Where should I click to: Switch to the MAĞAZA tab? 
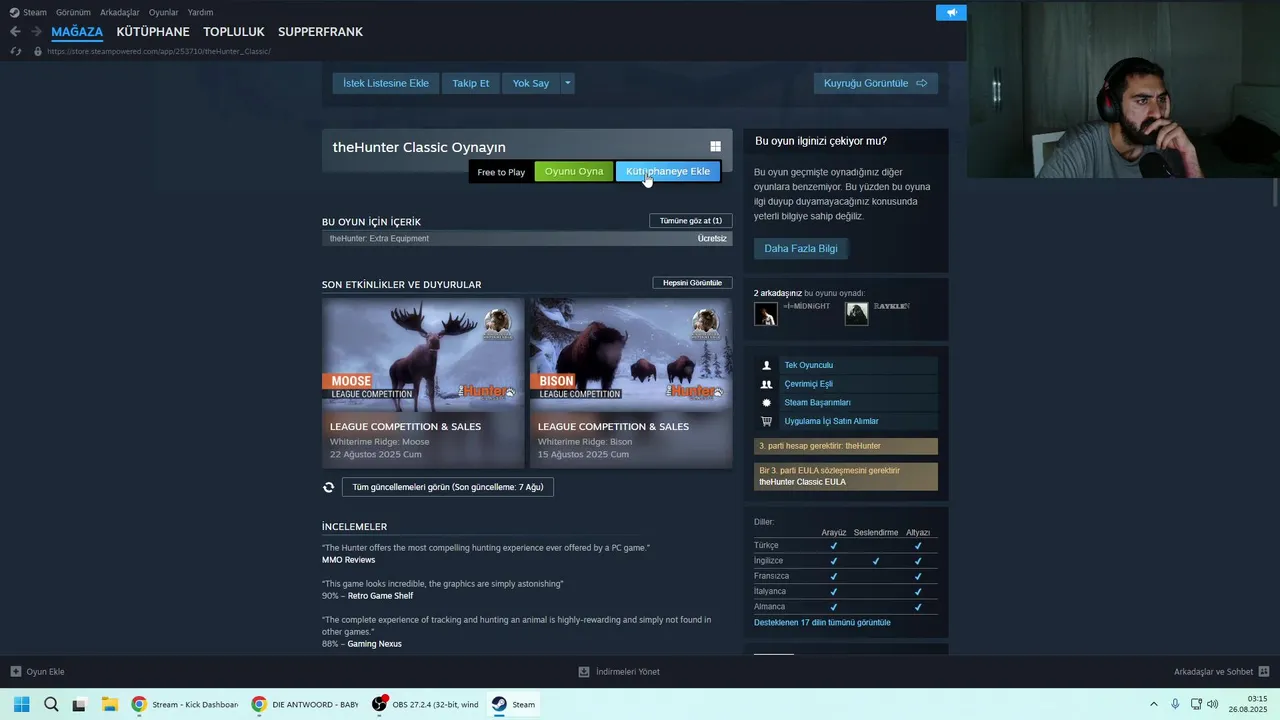point(77,32)
